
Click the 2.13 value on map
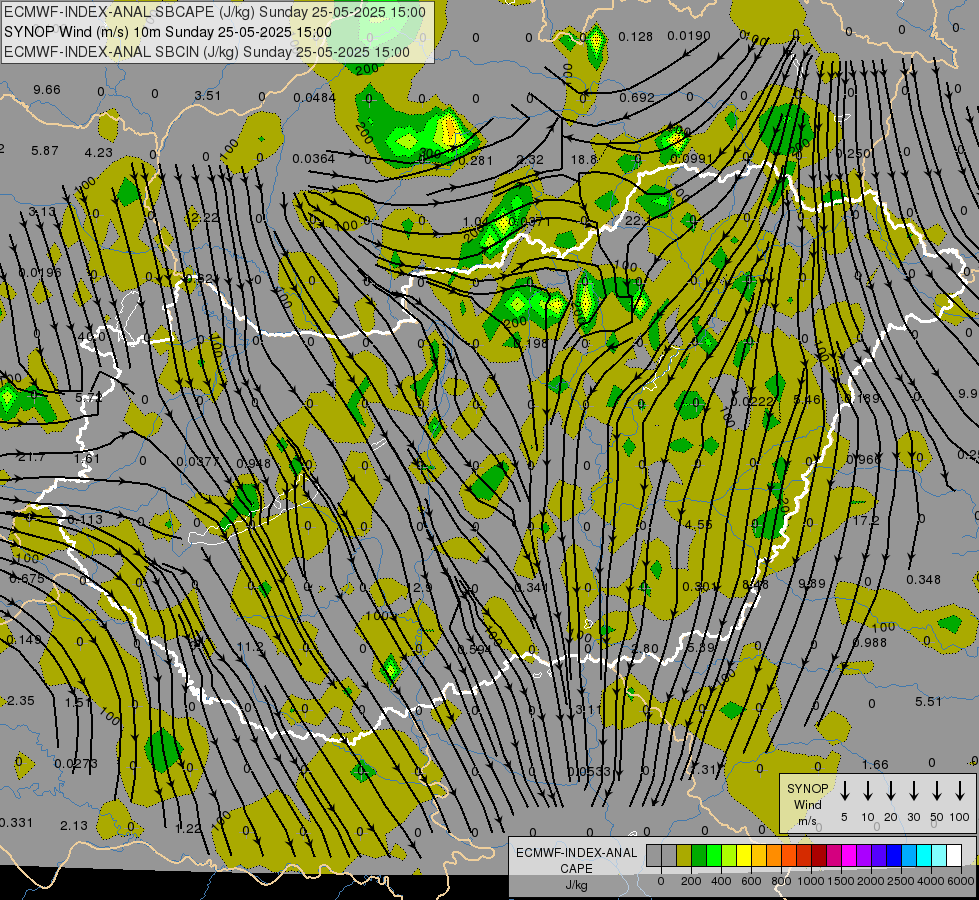[74, 826]
